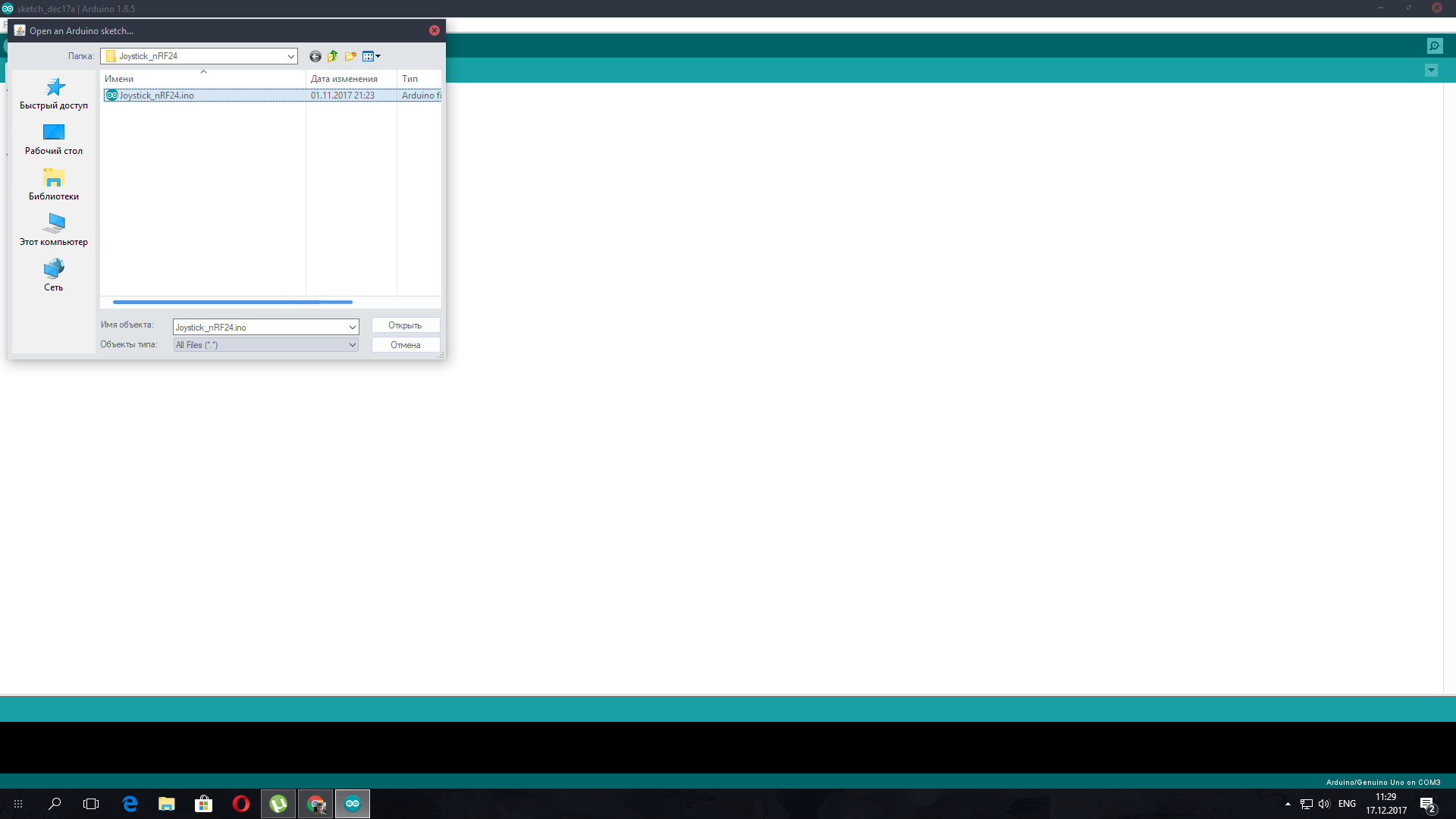
Task: Click the Открыть button
Action: pyautogui.click(x=405, y=325)
